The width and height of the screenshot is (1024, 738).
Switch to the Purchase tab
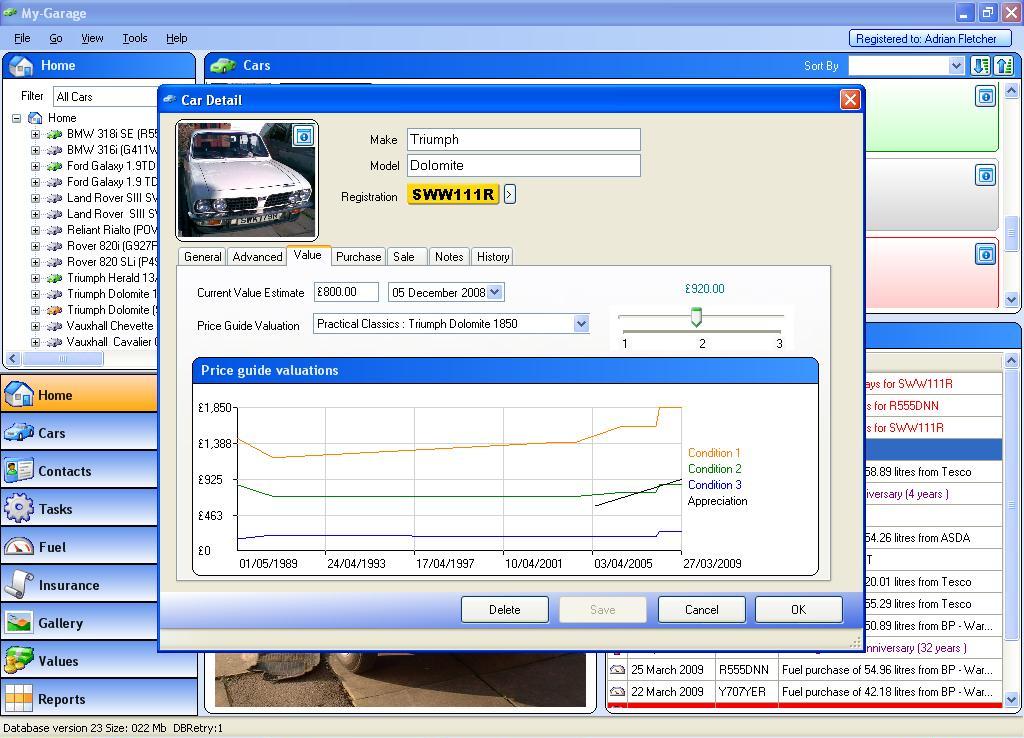pyautogui.click(x=358, y=257)
